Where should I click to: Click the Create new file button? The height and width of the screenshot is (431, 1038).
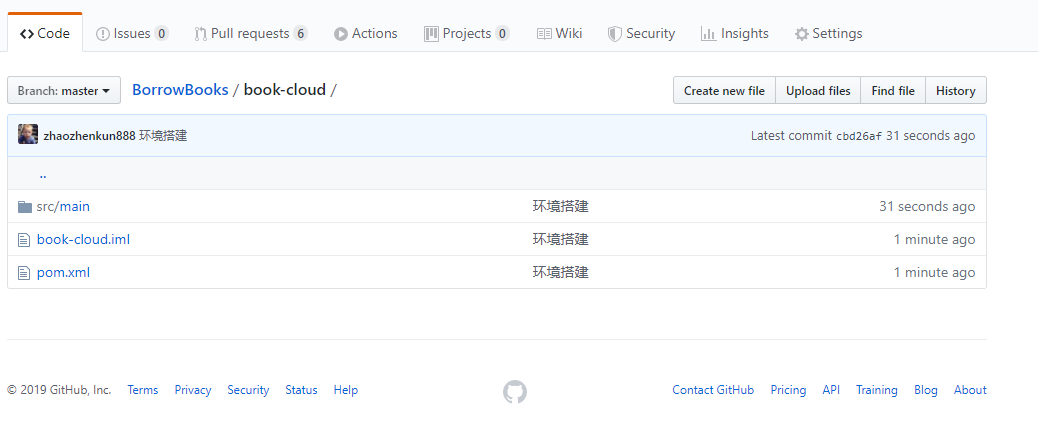click(724, 91)
